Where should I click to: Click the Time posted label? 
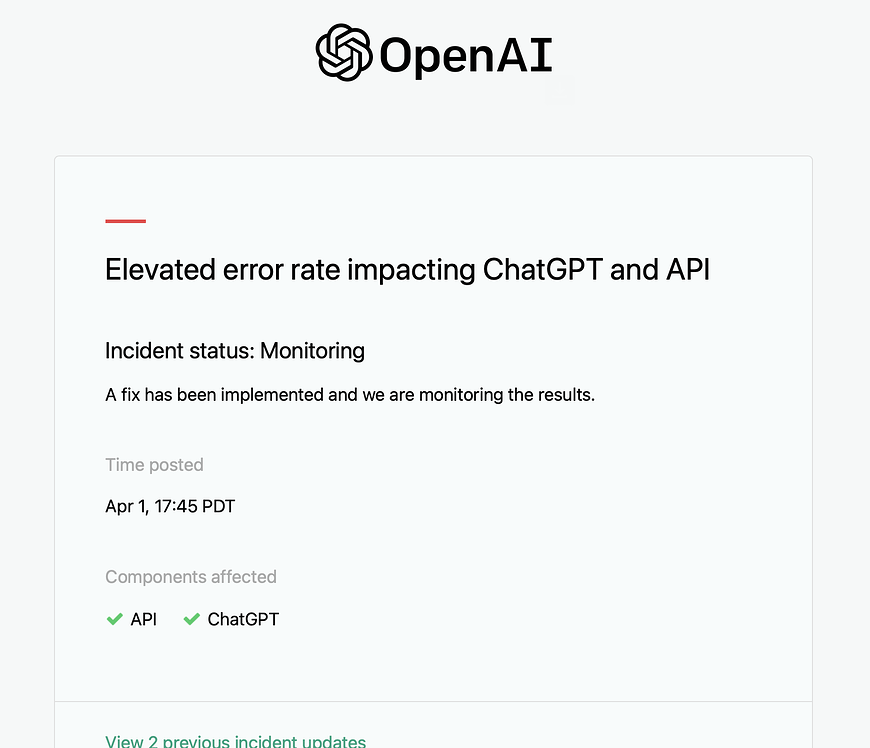154,464
